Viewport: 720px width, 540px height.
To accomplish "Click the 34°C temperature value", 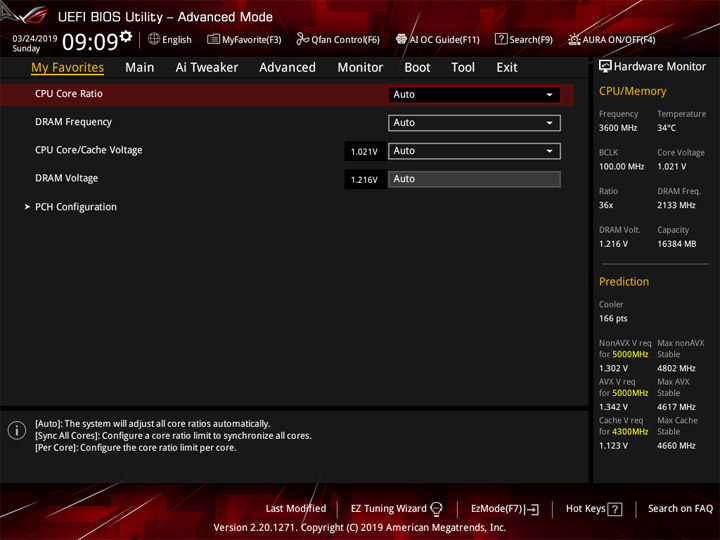I will pos(666,128).
